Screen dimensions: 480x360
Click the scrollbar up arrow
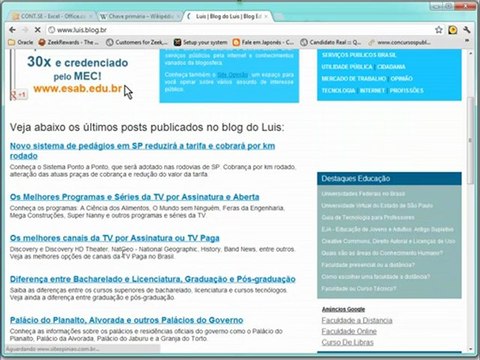tap(470, 53)
